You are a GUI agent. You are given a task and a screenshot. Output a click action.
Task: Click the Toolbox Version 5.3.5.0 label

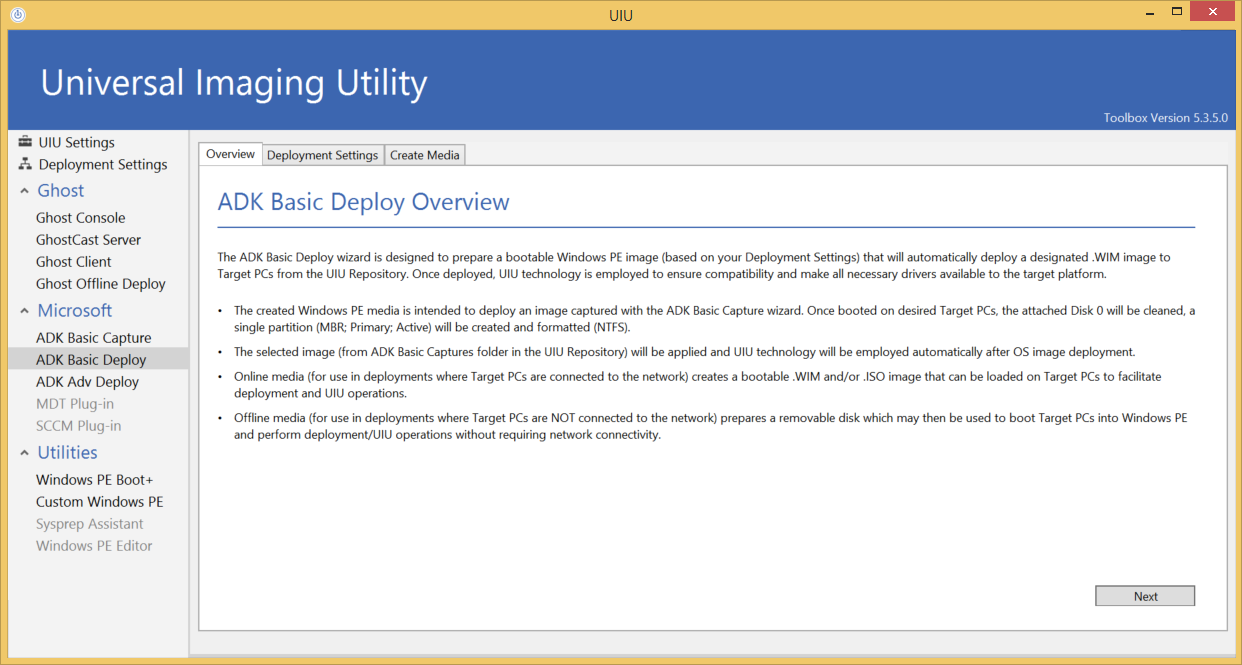[x=1165, y=118]
